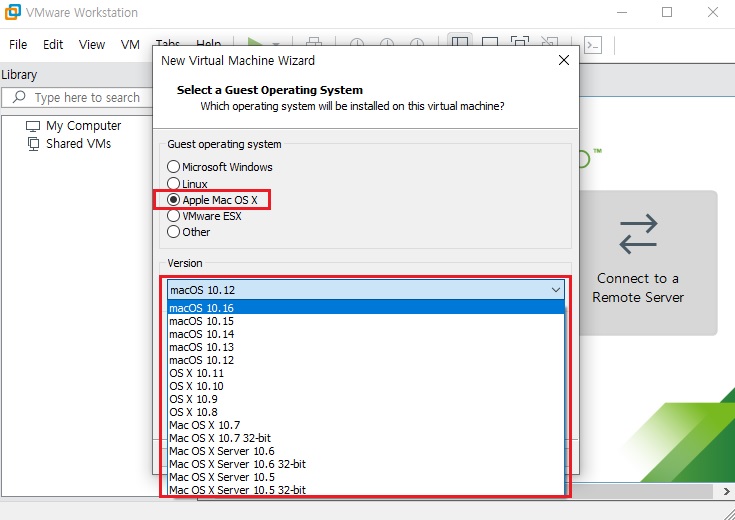Viewport: 735px width, 520px height.
Task: Choose OS X 10.8 from the version list
Action: (x=366, y=412)
